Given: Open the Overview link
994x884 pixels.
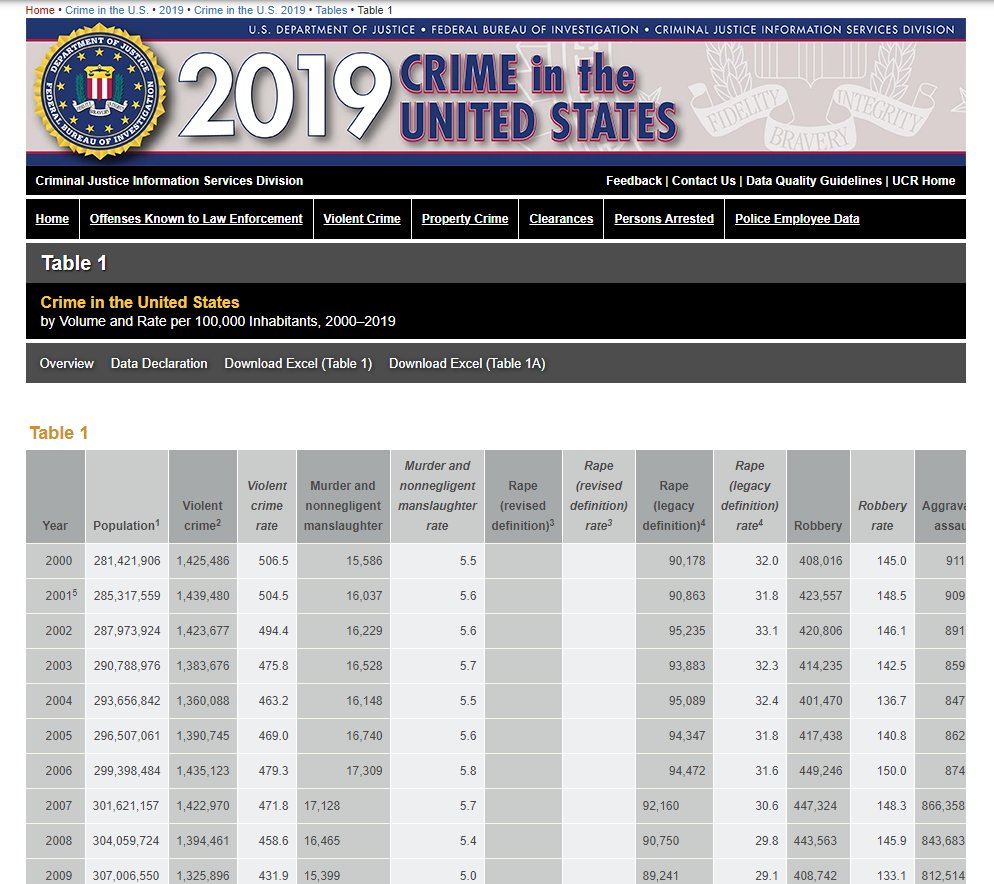Looking at the screenshot, I should pyautogui.click(x=67, y=363).
